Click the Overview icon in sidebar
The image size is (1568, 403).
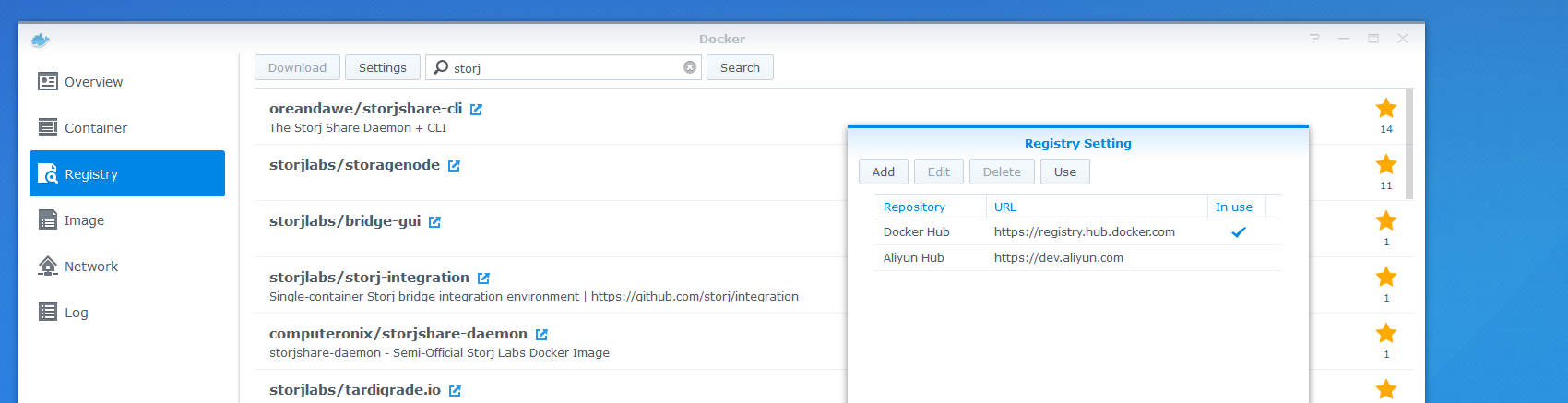(x=48, y=82)
